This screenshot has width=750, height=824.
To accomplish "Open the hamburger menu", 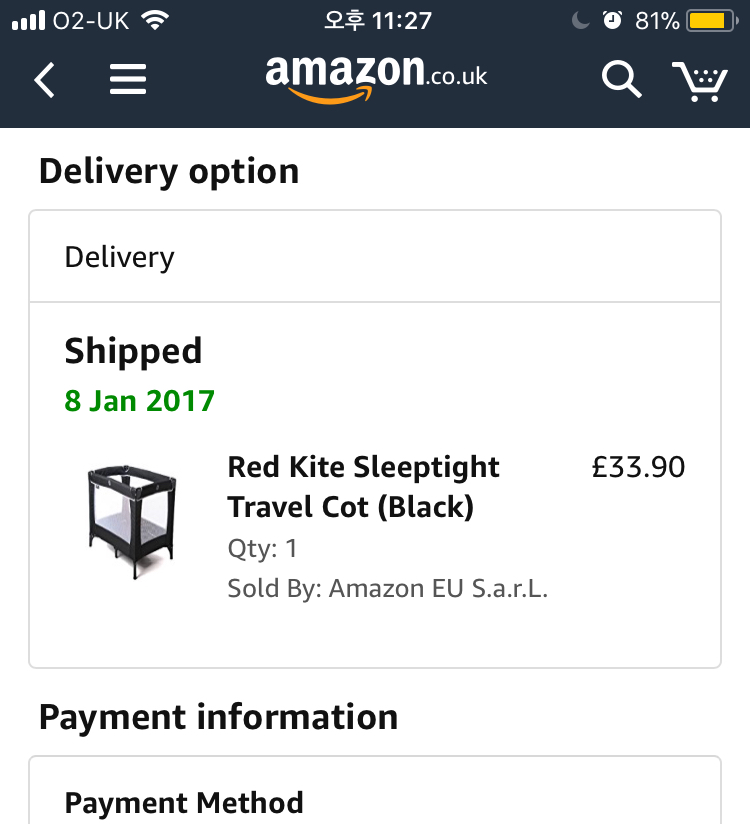I will point(128,80).
